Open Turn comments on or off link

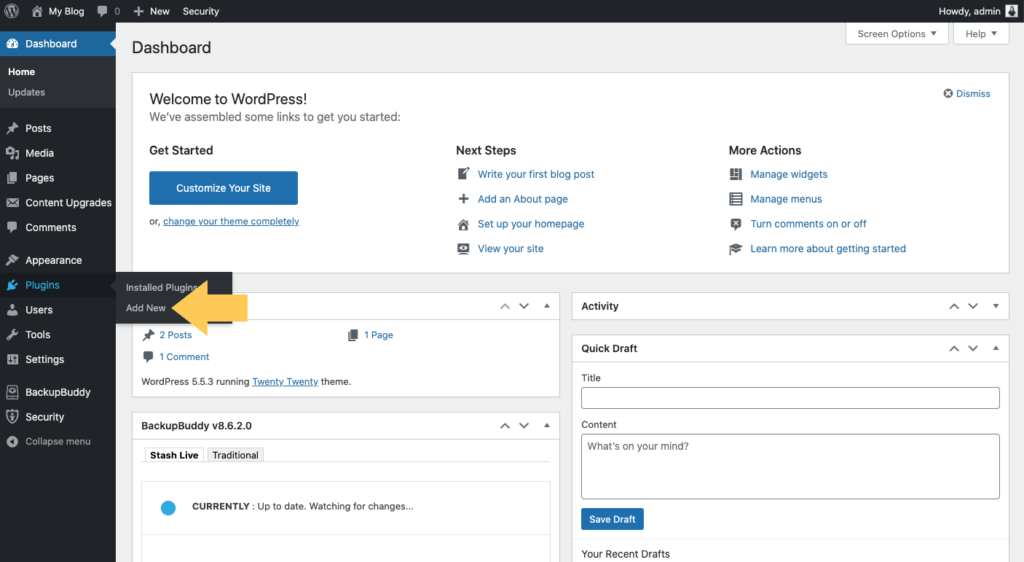tap(808, 224)
